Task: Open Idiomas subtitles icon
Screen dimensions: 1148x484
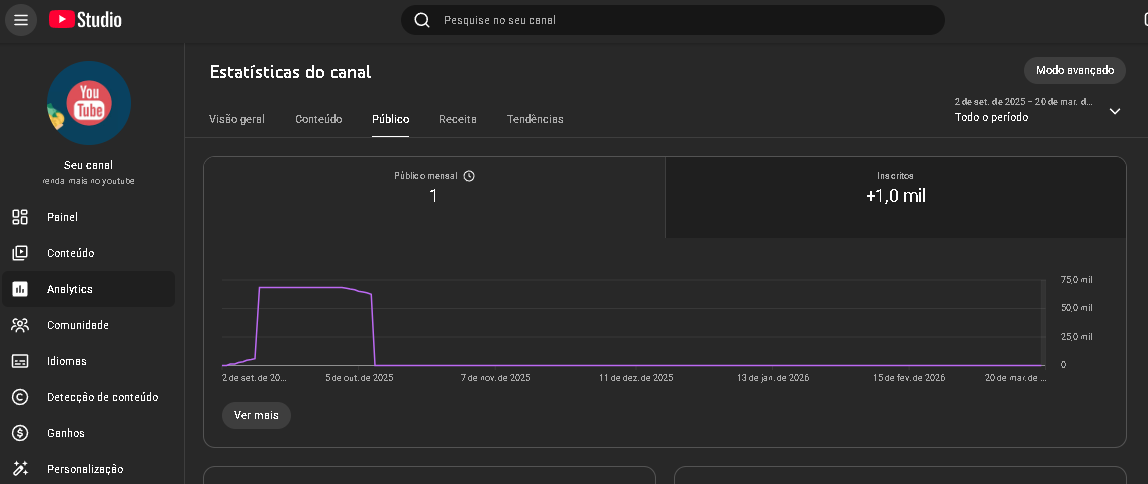Action: coord(20,361)
